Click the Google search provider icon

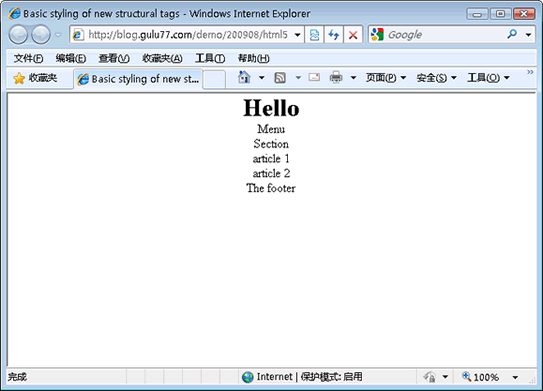(377, 34)
